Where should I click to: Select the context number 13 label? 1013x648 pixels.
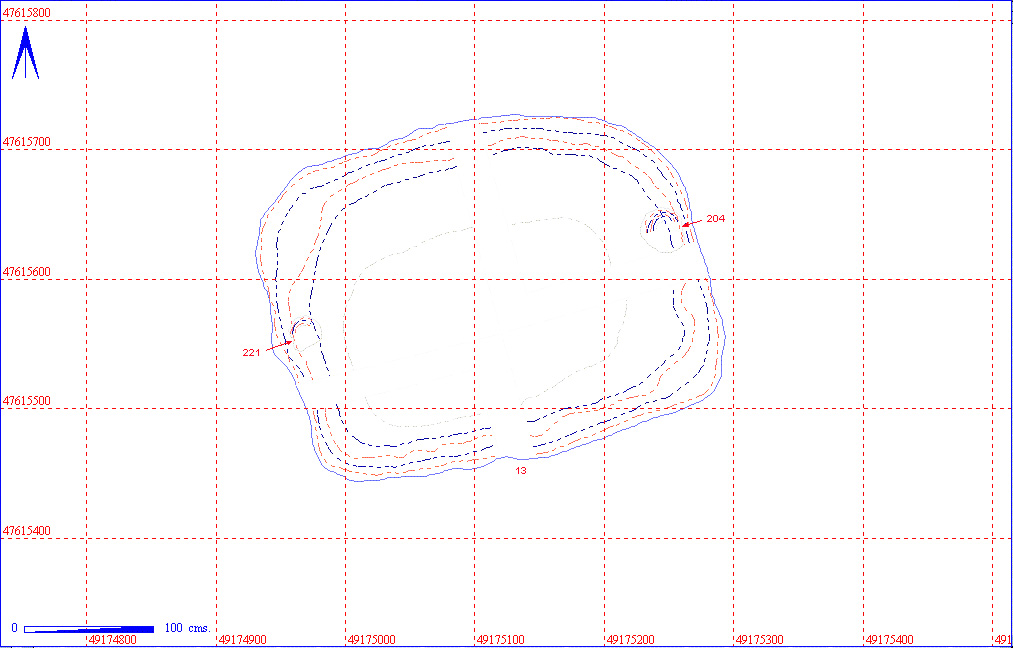pyautogui.click(x=521, y=470)
